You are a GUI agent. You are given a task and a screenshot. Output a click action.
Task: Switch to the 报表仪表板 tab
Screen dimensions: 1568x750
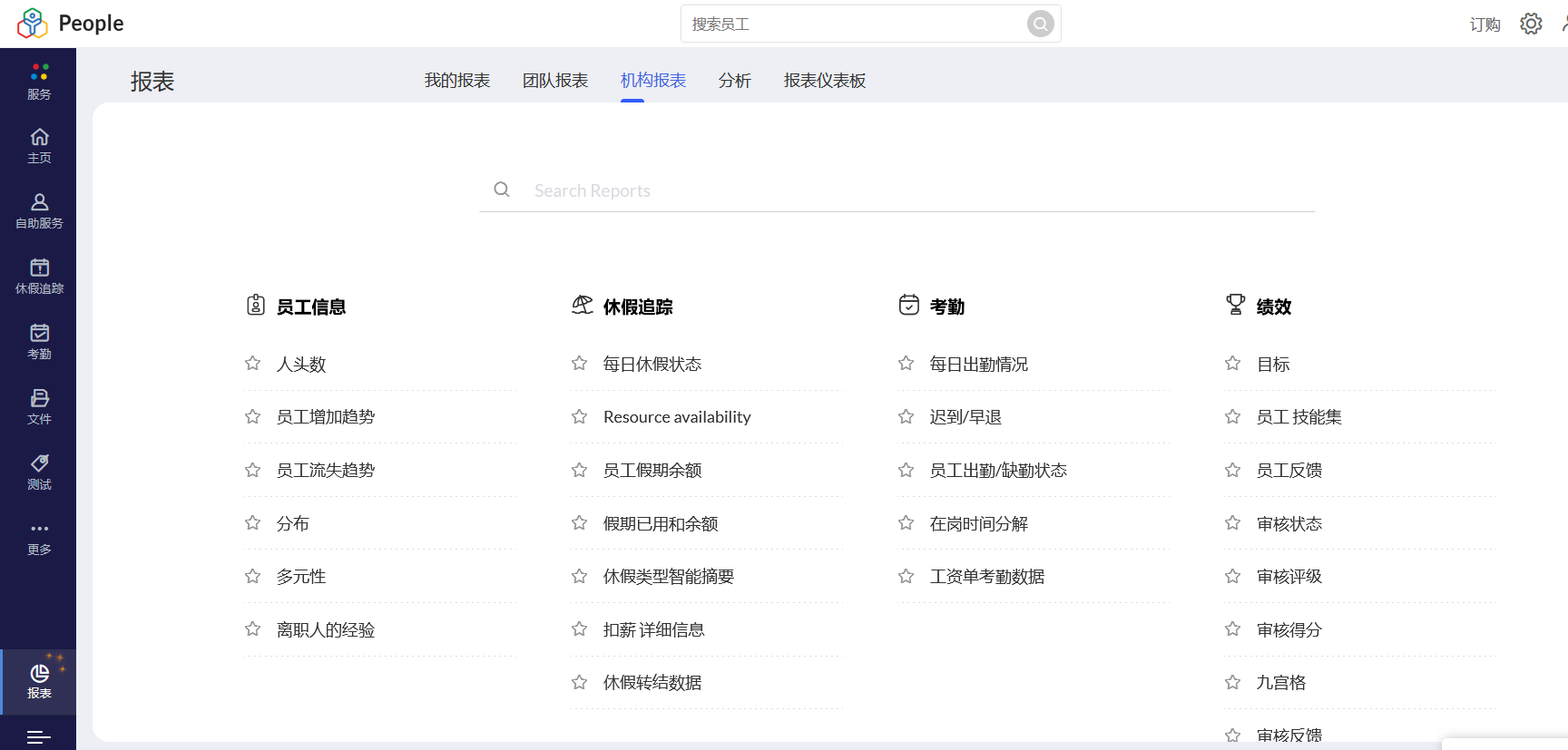tap(824, 81)
